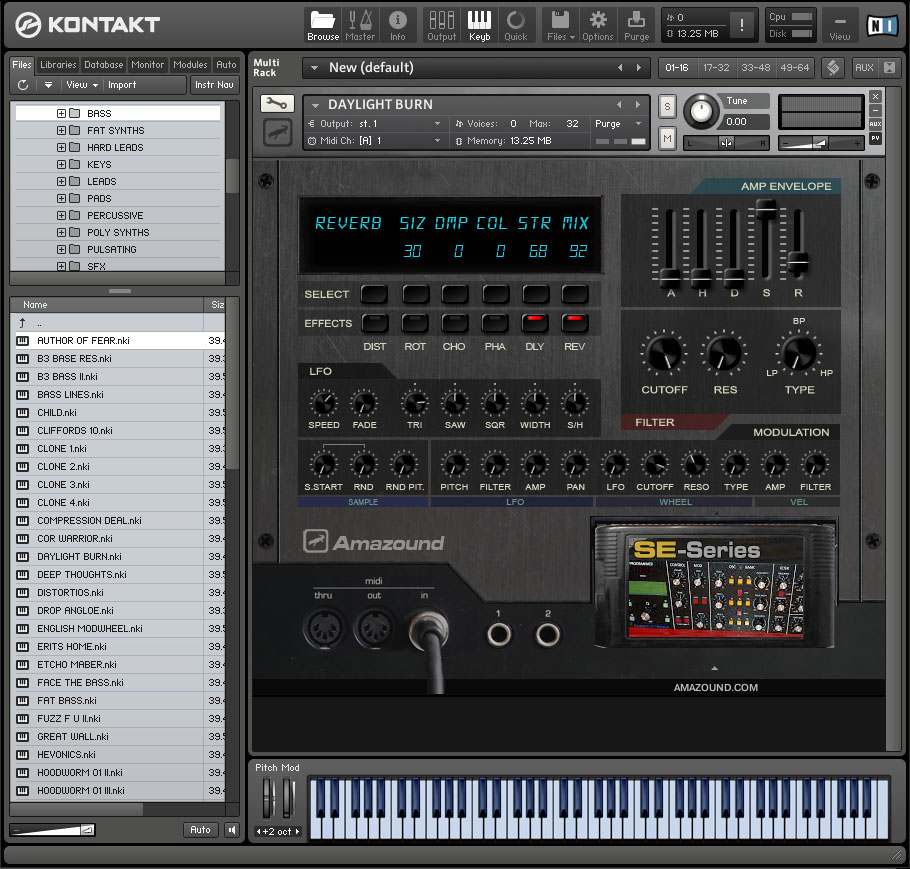Solo the DAYLIGHT BURN instrument
Viewport: 910px width, 869px height.
(667, 106)
